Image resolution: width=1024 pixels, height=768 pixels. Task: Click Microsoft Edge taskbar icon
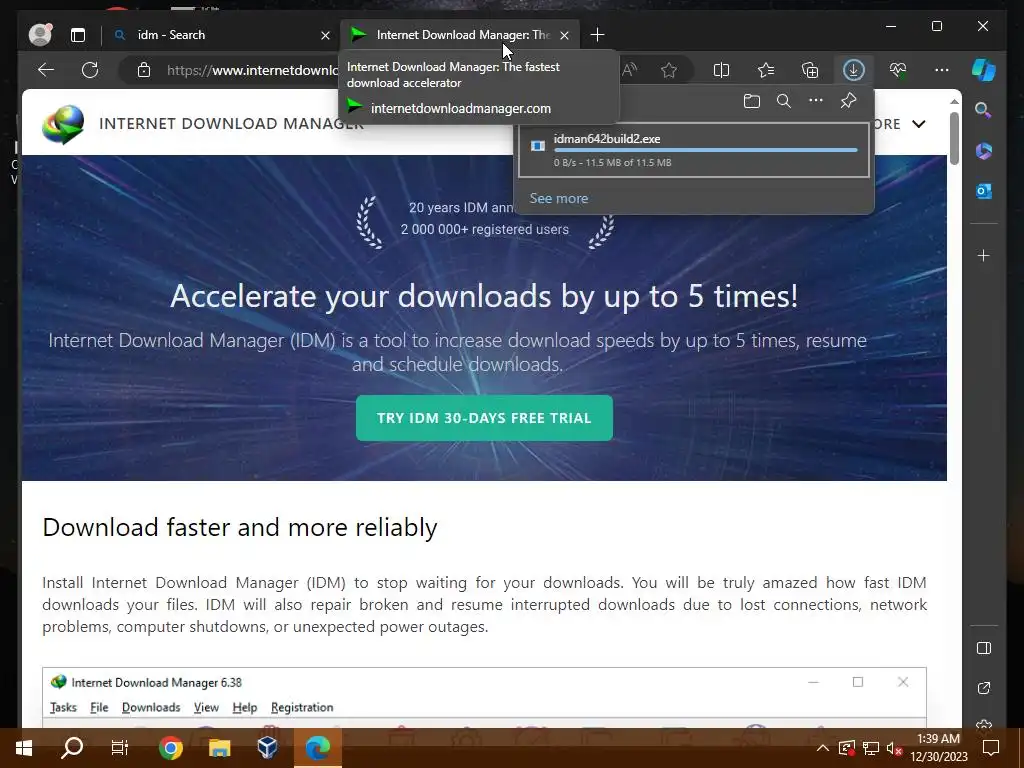coord(317,748)
